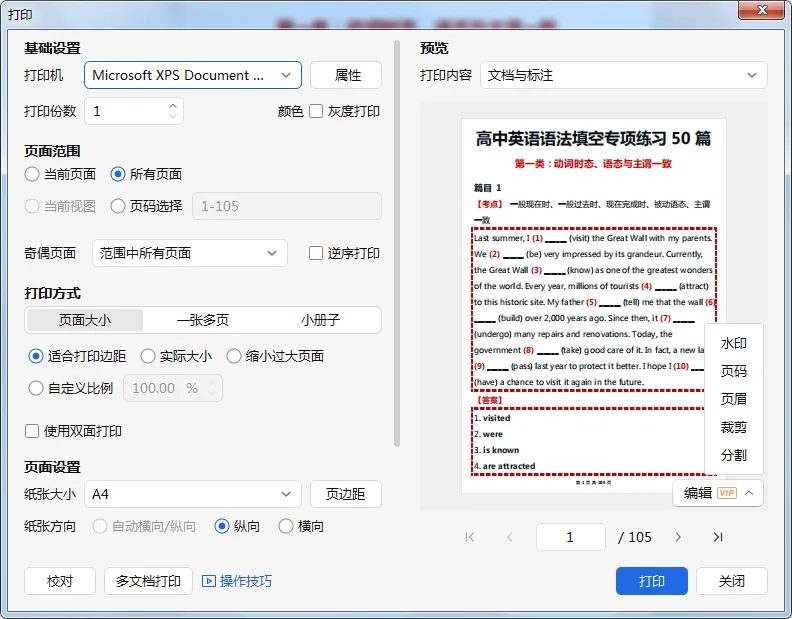Choose 页眉 from edit menu
792x619 pixels.
coord(733,399)
